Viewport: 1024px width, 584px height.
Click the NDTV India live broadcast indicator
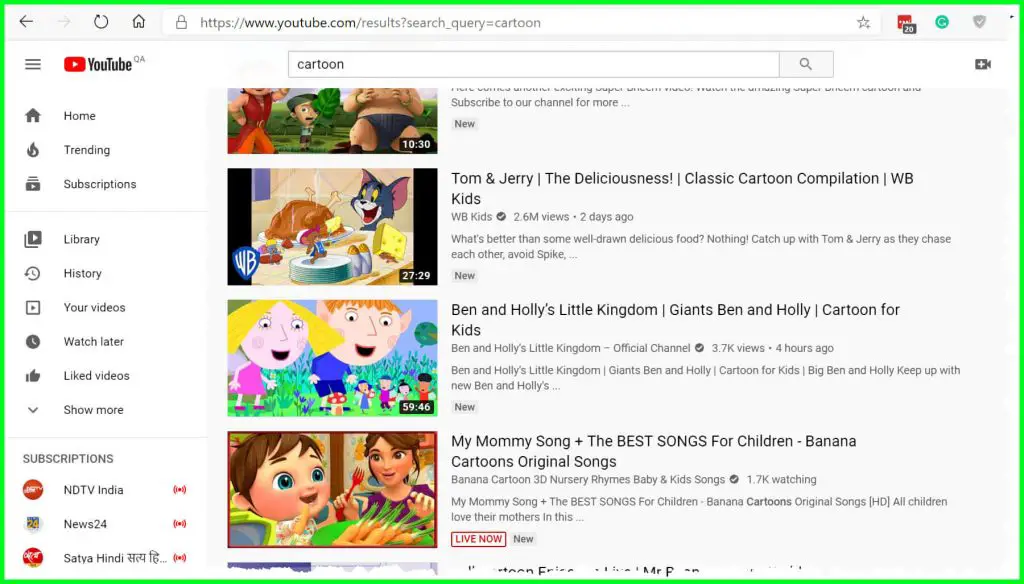pos(180,490)
